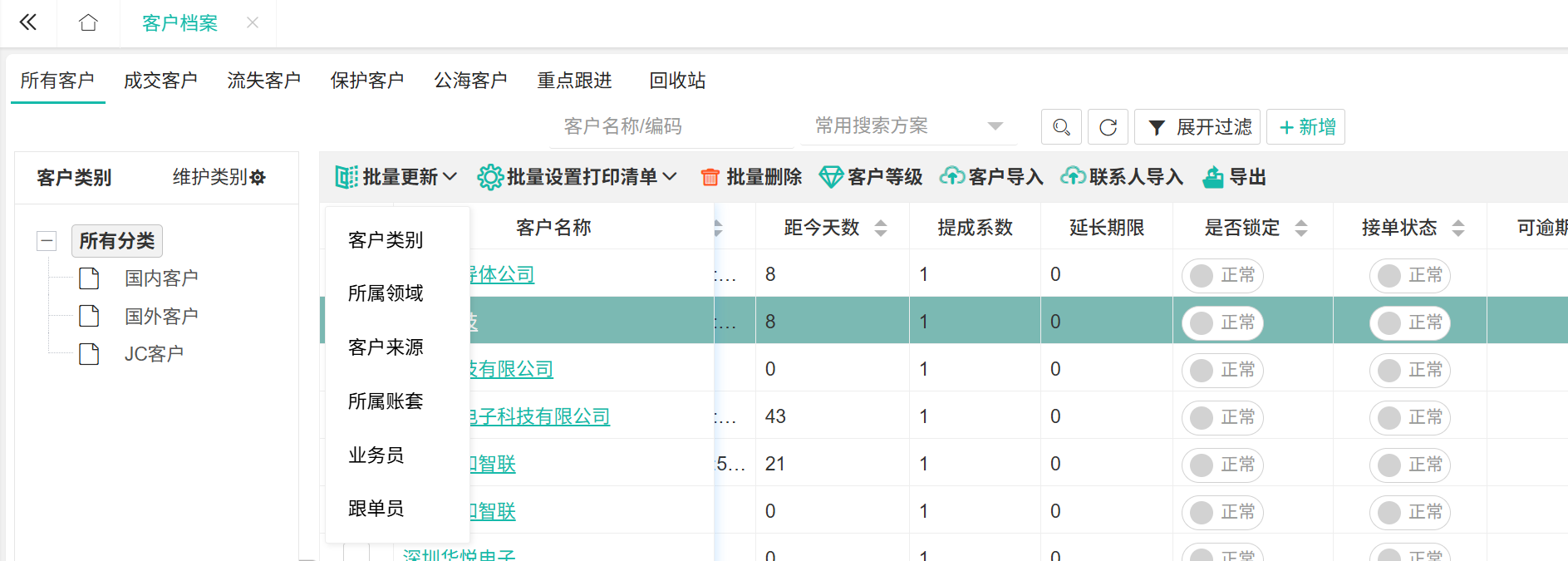Click 导出 export icon
1568x561 pixels.
[x=1213, y=177]
